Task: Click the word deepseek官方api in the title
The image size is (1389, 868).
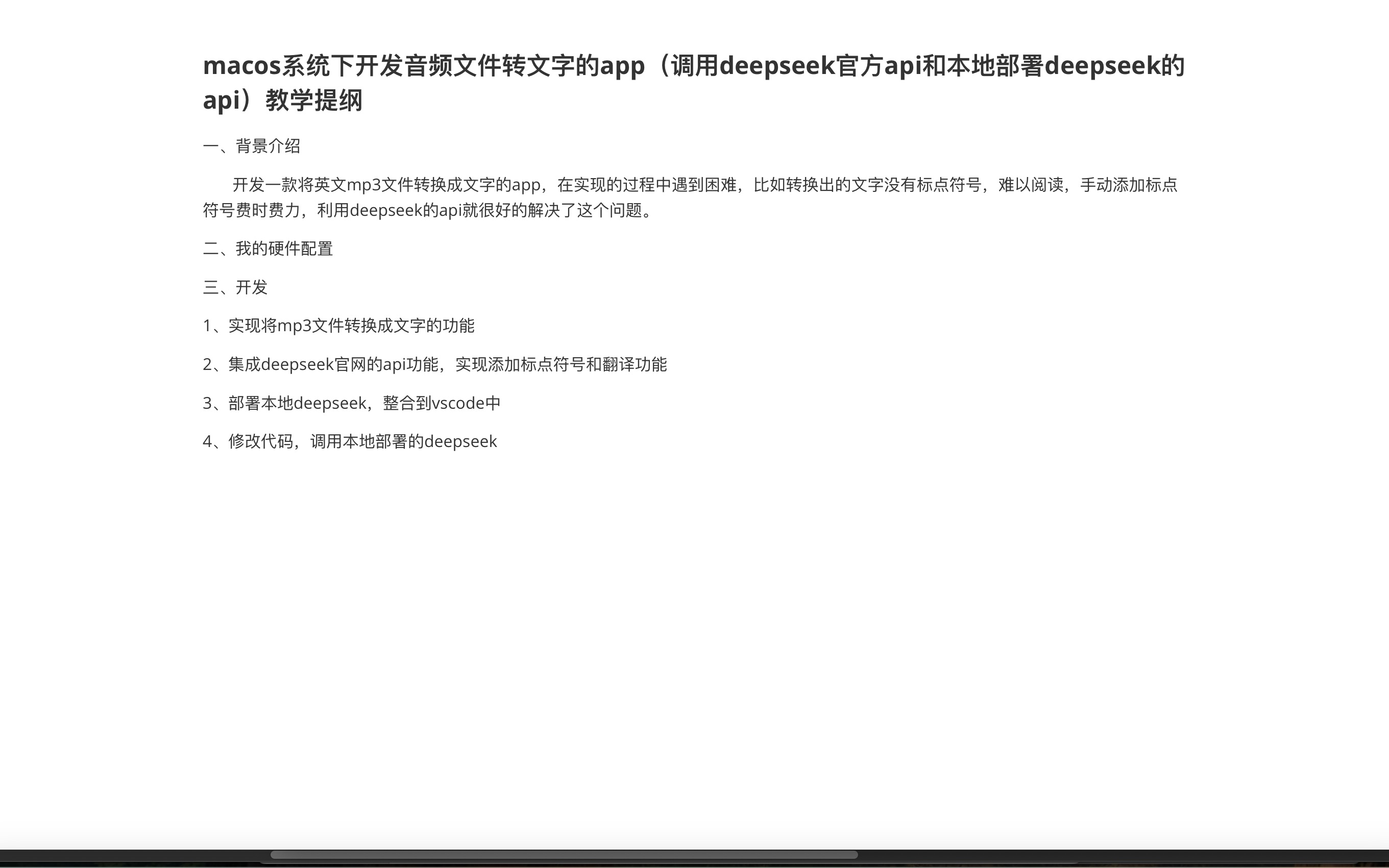Action: tap(820, 65)
